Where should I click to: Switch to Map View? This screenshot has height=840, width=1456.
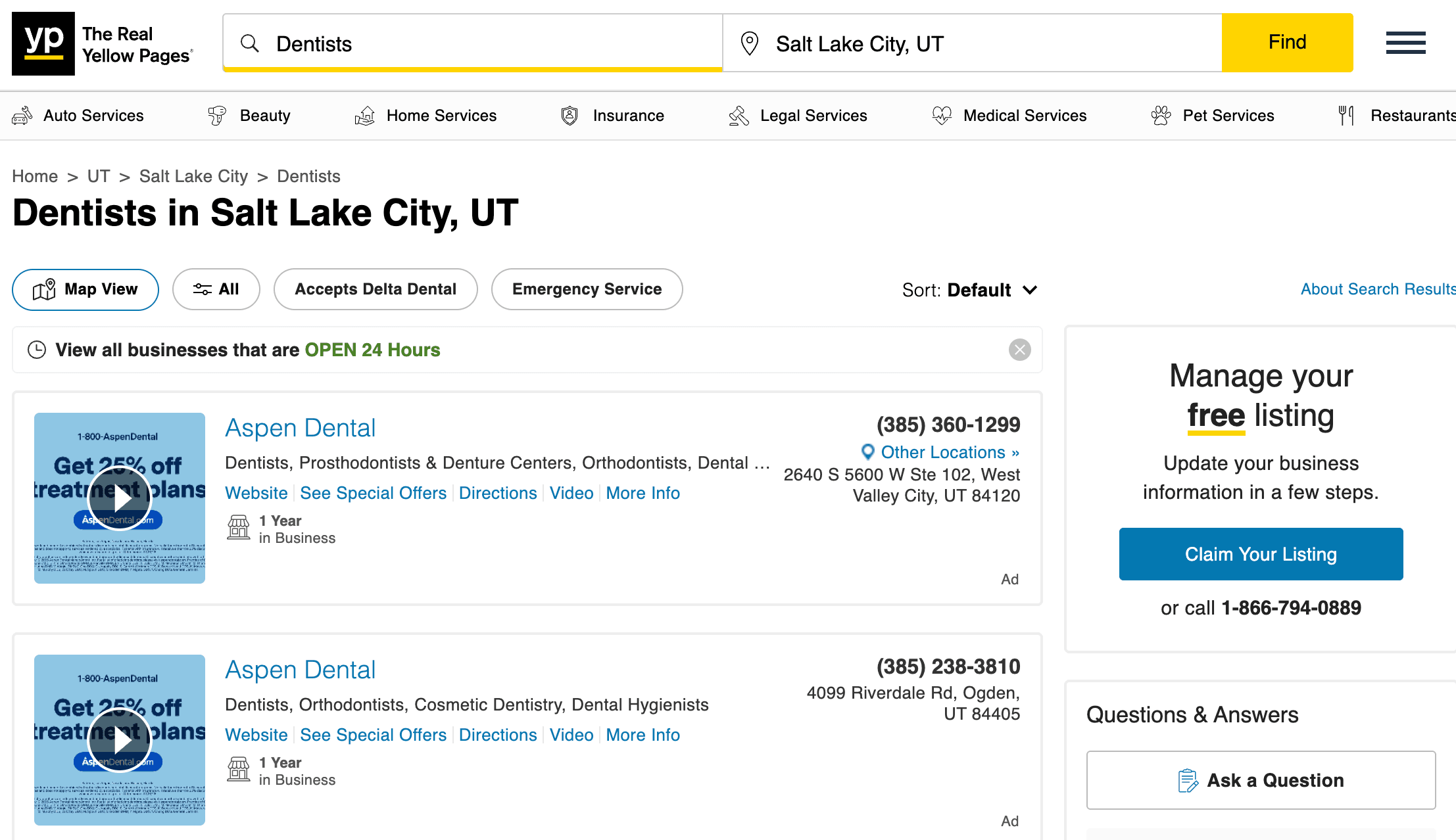pos(85,289)
